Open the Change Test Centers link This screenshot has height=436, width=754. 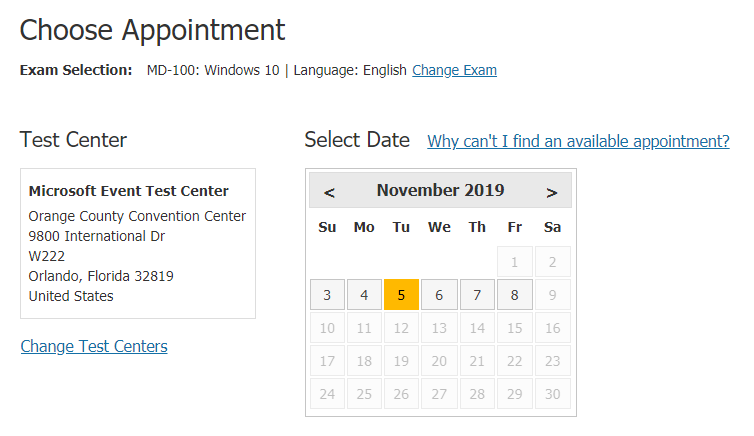94,346
